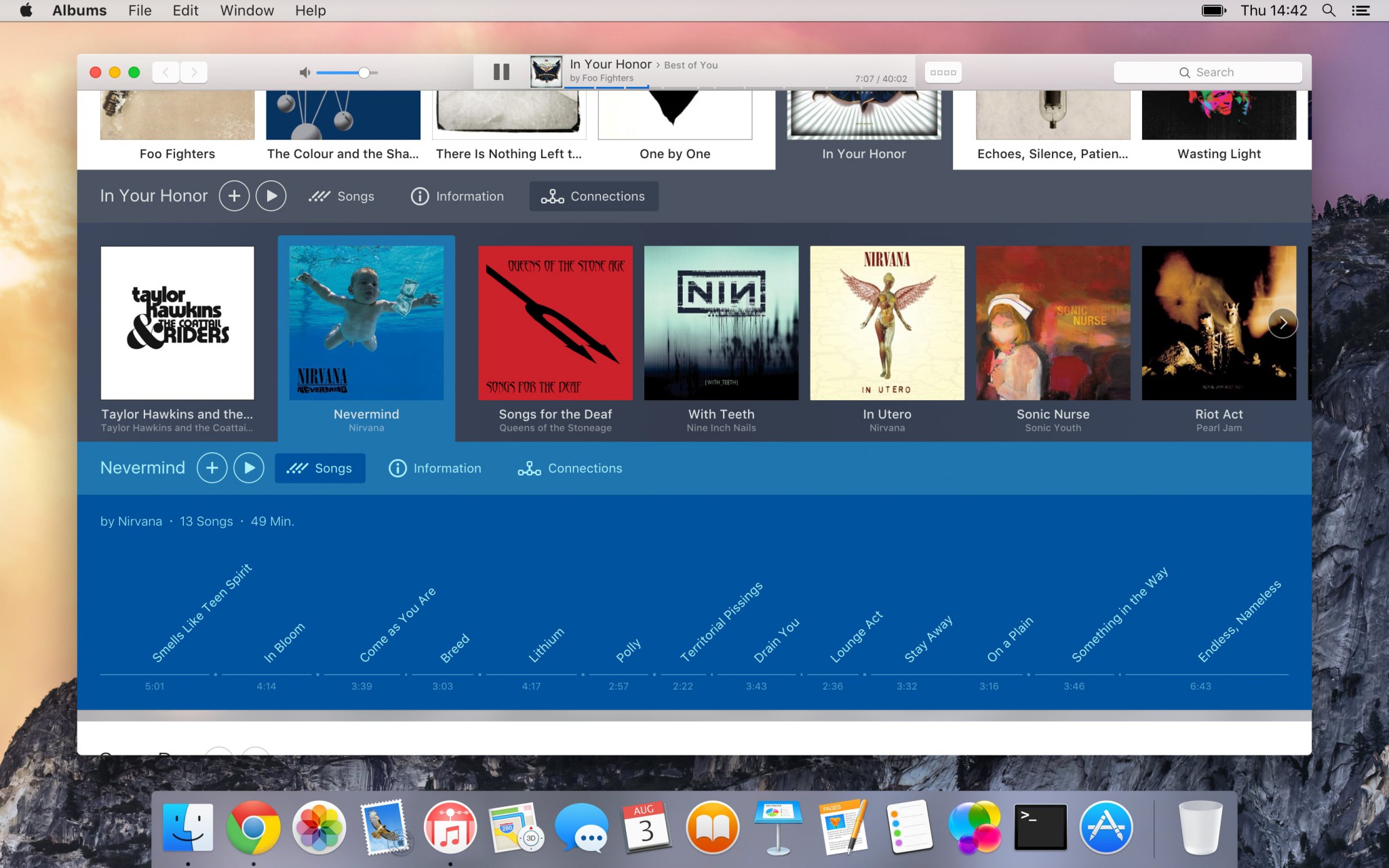Viewport: 1389px width, 868px height.
Task: Open the File menu
Action: tap(140, 10)
